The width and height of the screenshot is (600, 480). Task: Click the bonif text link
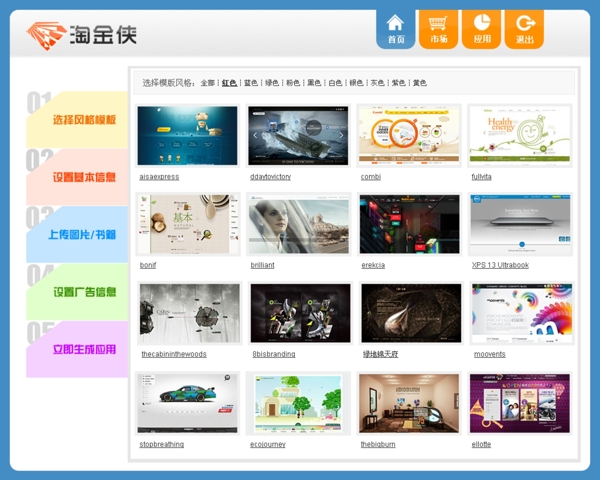click(x=148, y=265)
